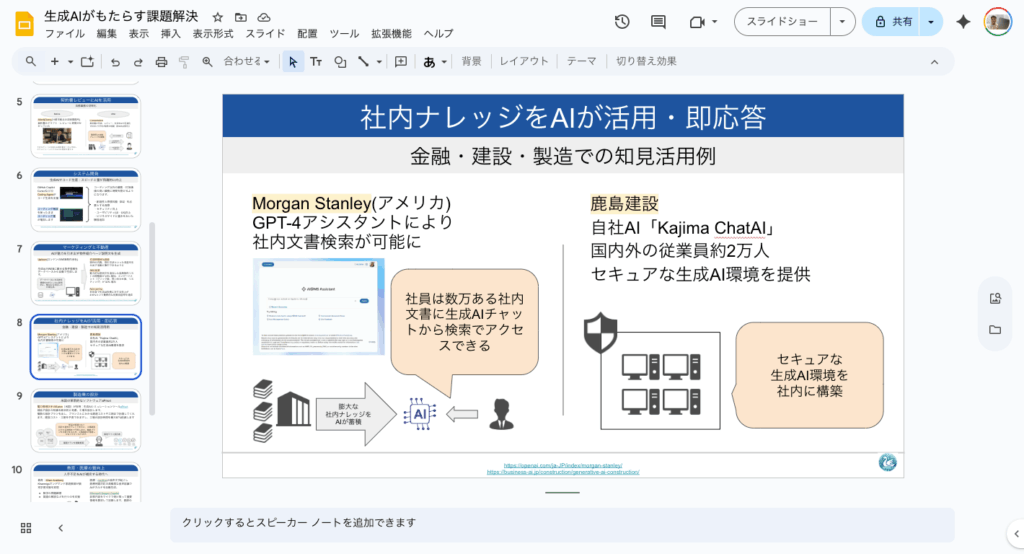The image size is (1024, 554).
Task: Add a new slide with the plus icon
Action: (x=55, y=61)
